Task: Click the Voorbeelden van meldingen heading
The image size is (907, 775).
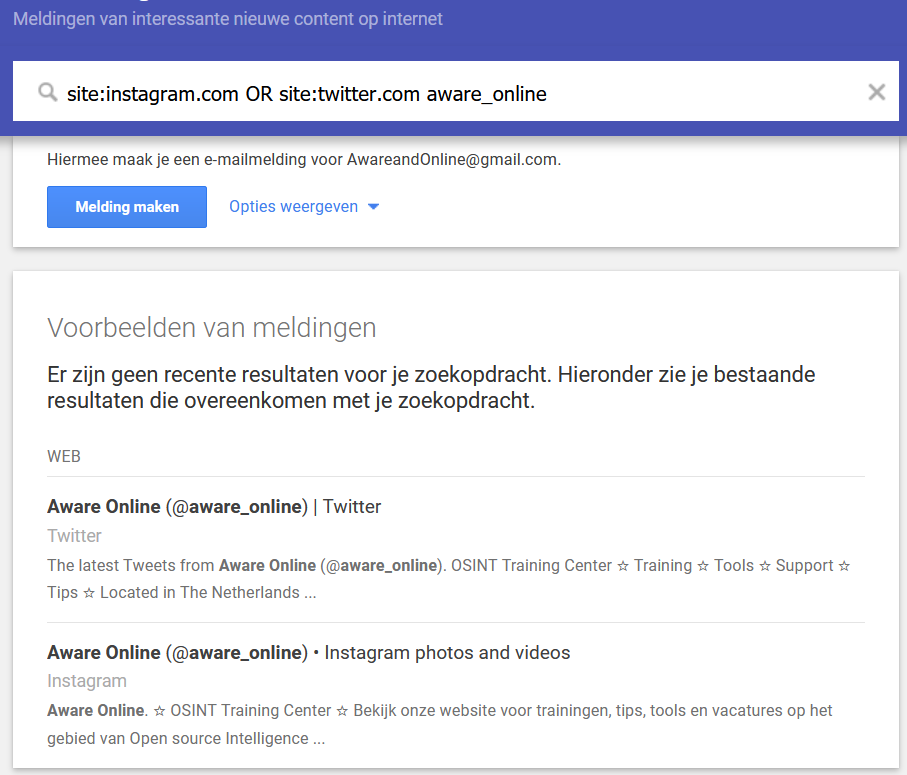Action: 212,328
